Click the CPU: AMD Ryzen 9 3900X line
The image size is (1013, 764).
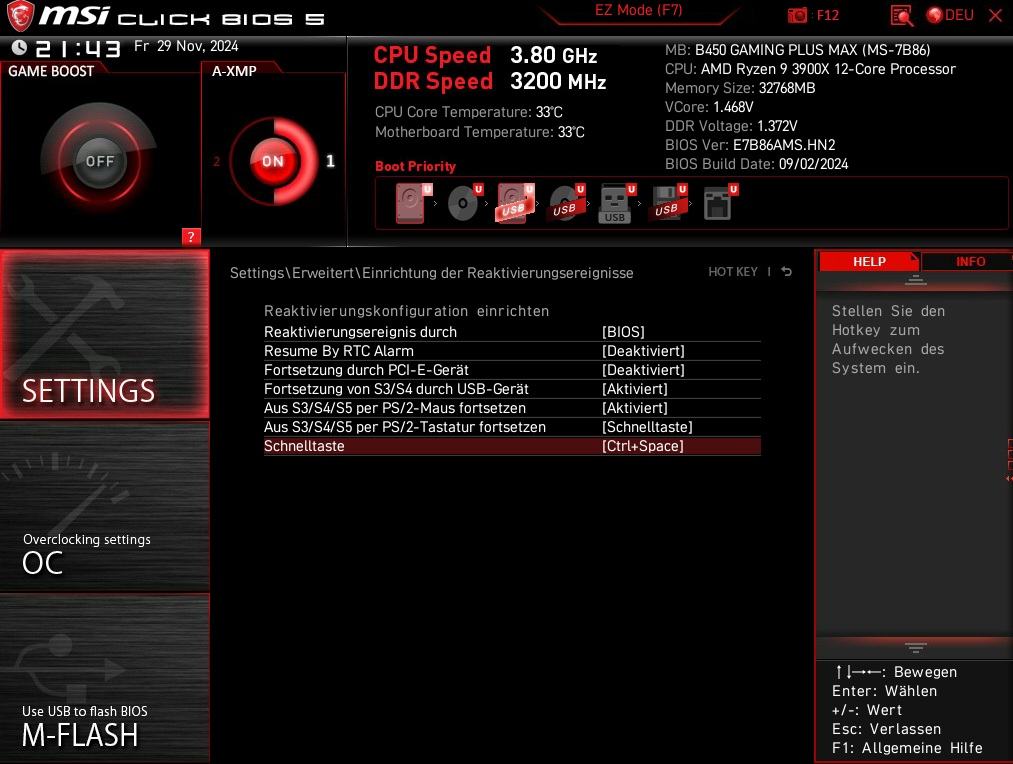pos(810,69)
